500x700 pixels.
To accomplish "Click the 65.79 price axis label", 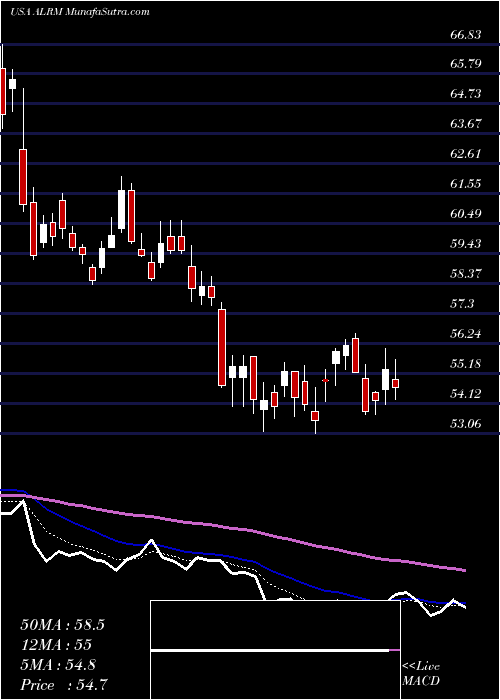I will coord(466,64).
